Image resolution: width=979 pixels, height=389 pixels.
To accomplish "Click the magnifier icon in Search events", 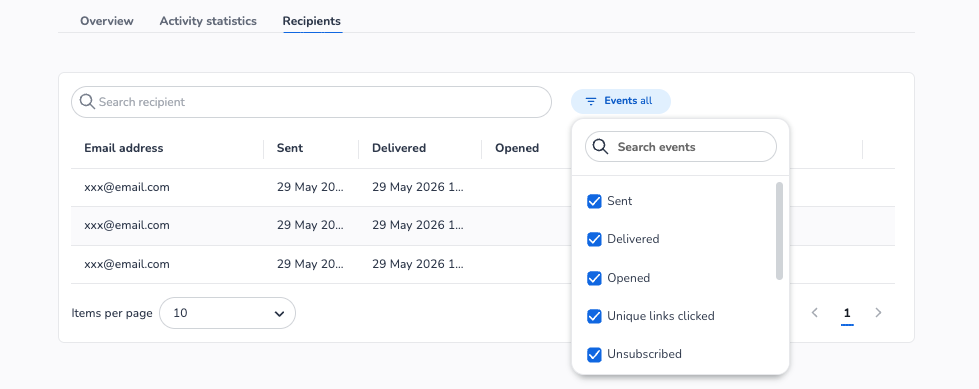I will tap(600, 147).
